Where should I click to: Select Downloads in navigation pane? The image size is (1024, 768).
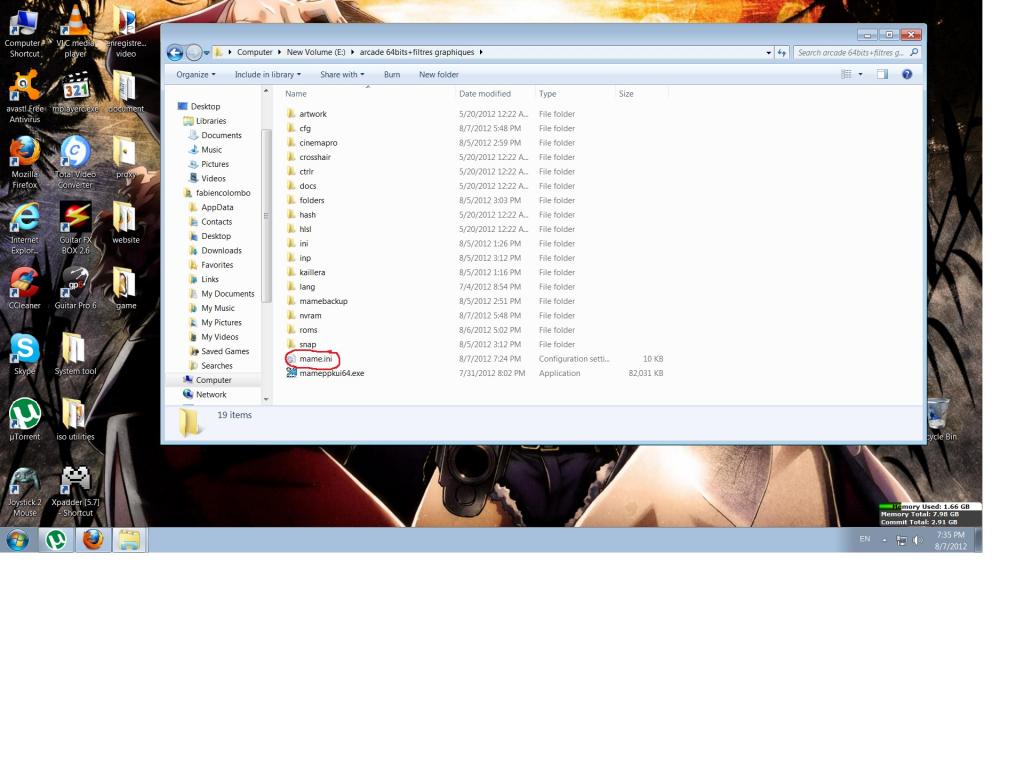pos(221,250)
